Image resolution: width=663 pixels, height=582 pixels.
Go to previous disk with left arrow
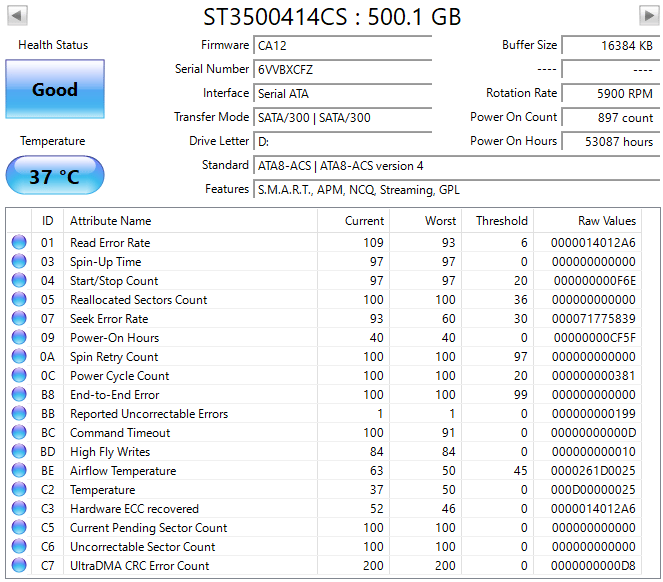17,16
